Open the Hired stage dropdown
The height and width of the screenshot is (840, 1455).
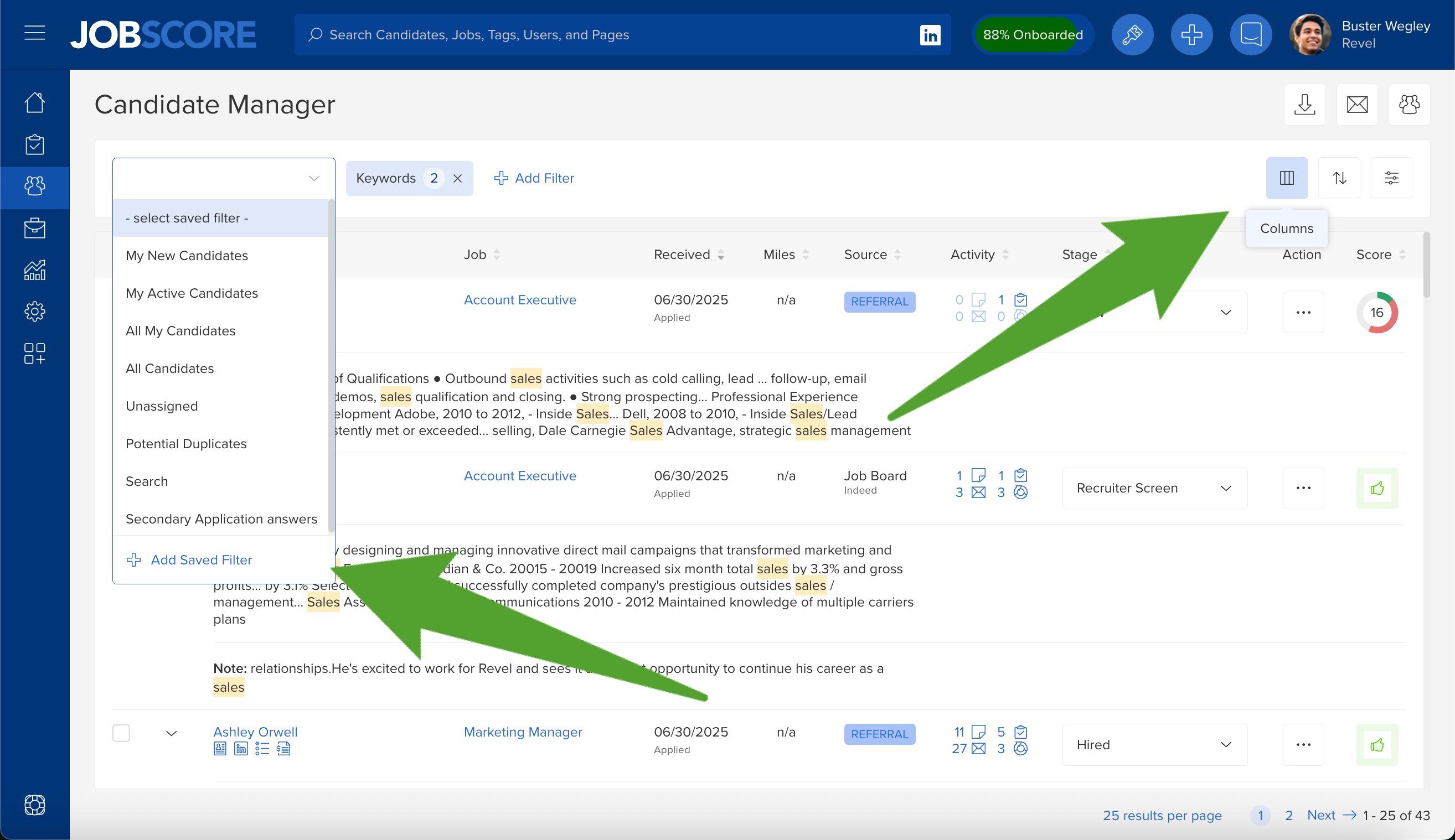pos(1154,745)
